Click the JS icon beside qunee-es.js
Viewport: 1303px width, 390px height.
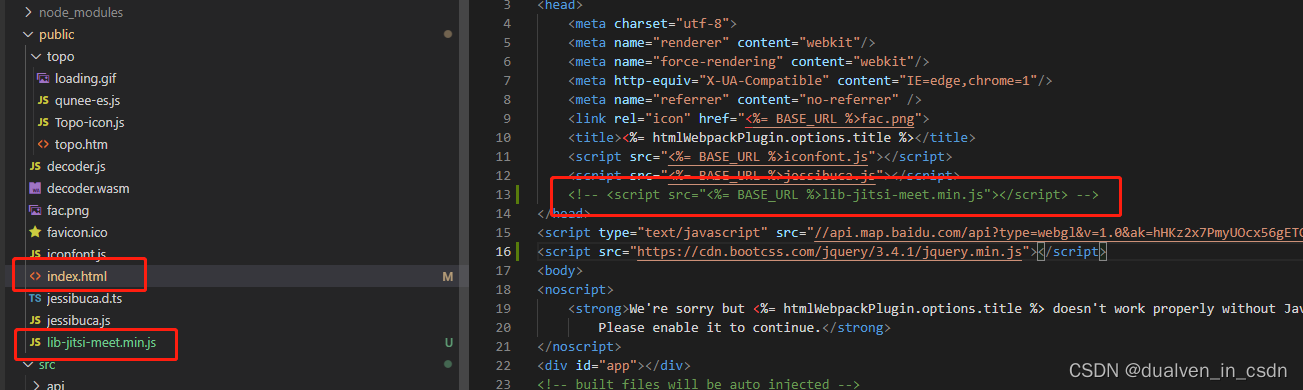[44, 101]
